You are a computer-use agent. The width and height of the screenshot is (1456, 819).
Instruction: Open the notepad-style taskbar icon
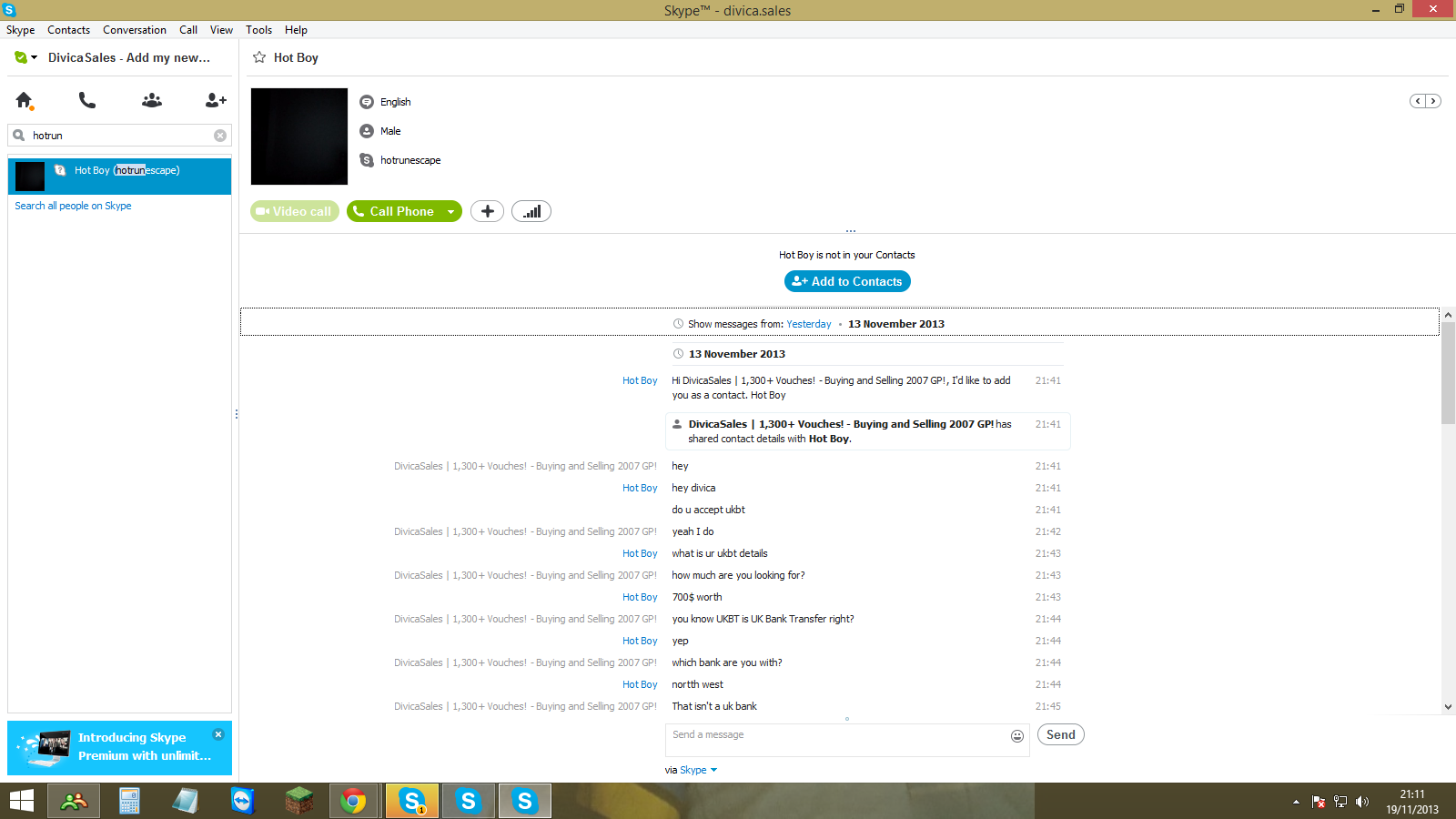pos(186,801)
